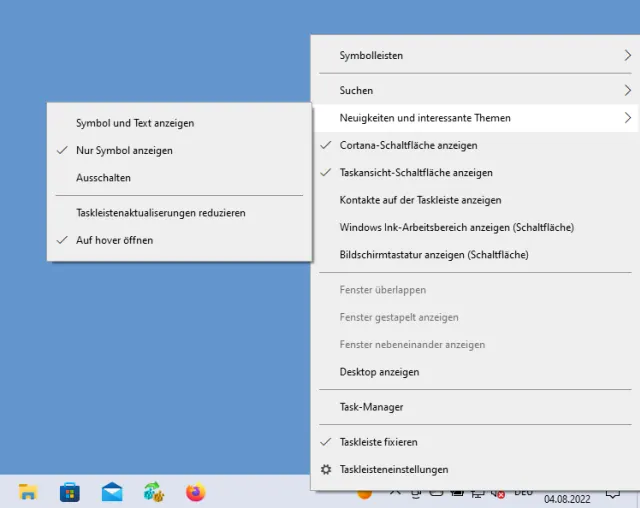Screen dimensions: 640x508
Task: Disable Auf hover öffnen option
Action: (x=114, y=240)
